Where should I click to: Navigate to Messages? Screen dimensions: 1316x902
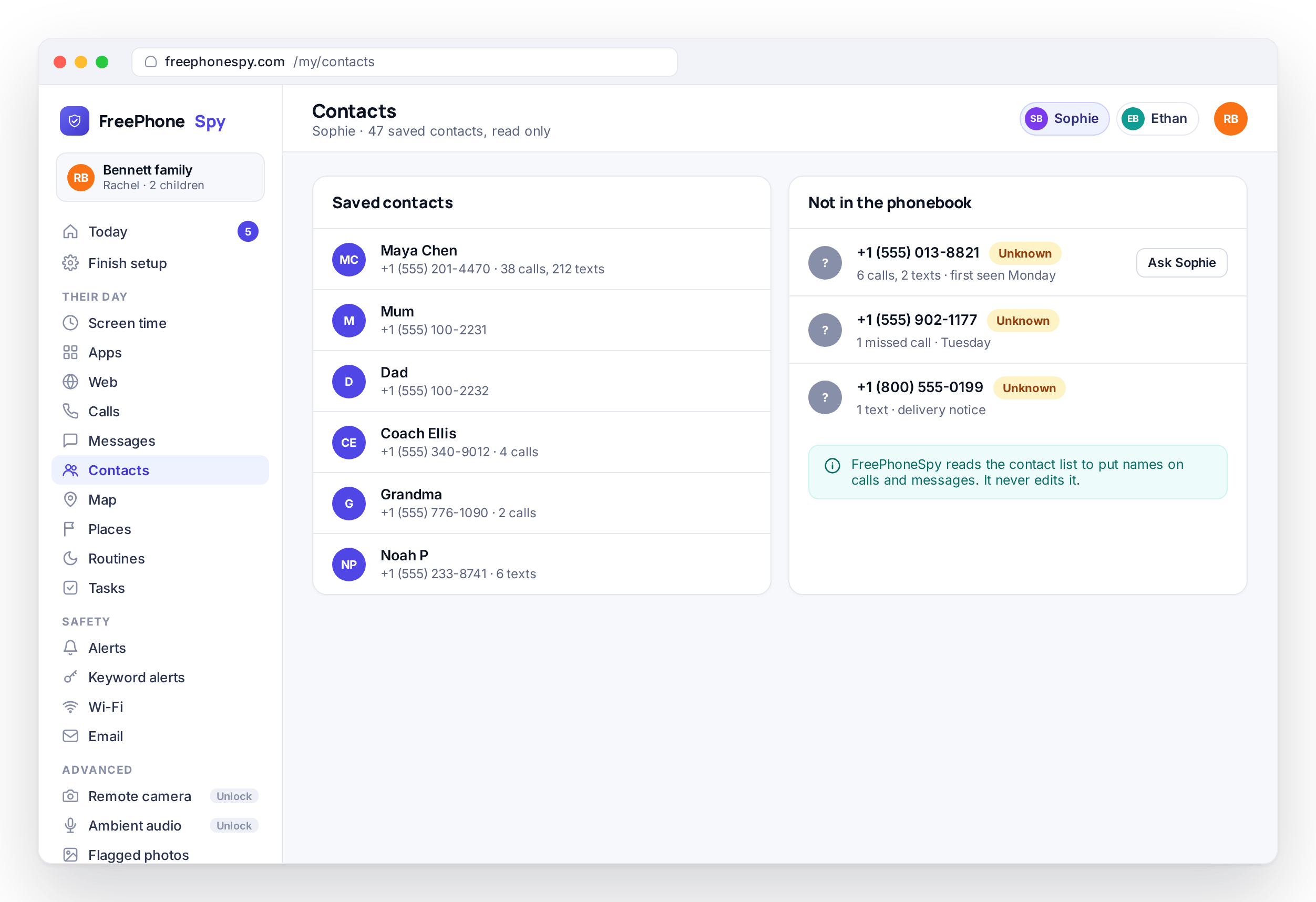point(160,441)
